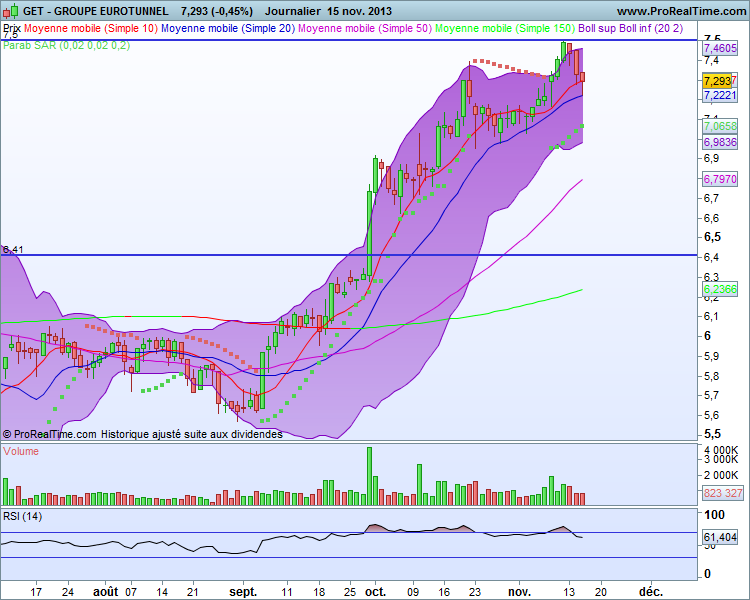
Task: Click the 15 nov. 2013 date
Action: pos(360,11)
